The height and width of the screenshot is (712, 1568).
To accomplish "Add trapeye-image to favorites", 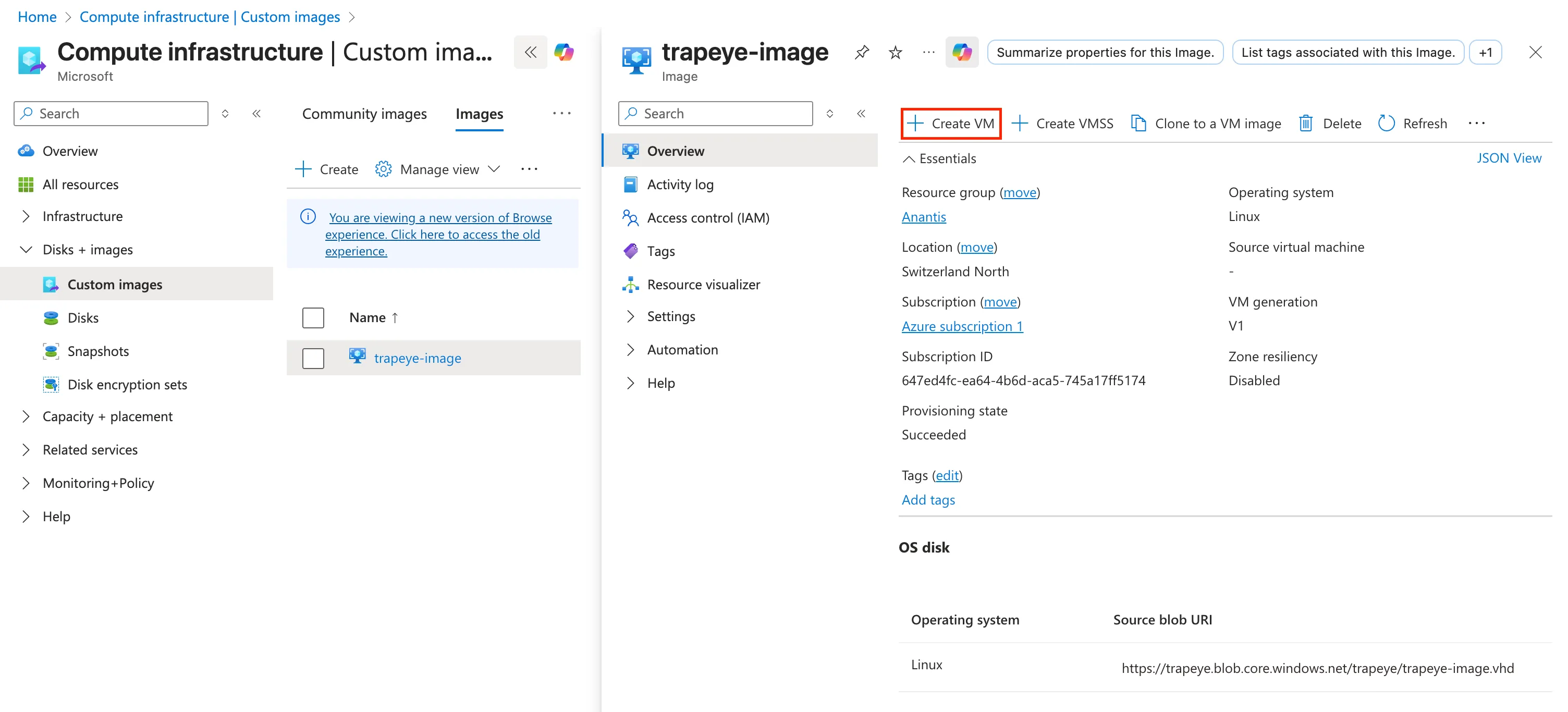I will coord(895,52).
